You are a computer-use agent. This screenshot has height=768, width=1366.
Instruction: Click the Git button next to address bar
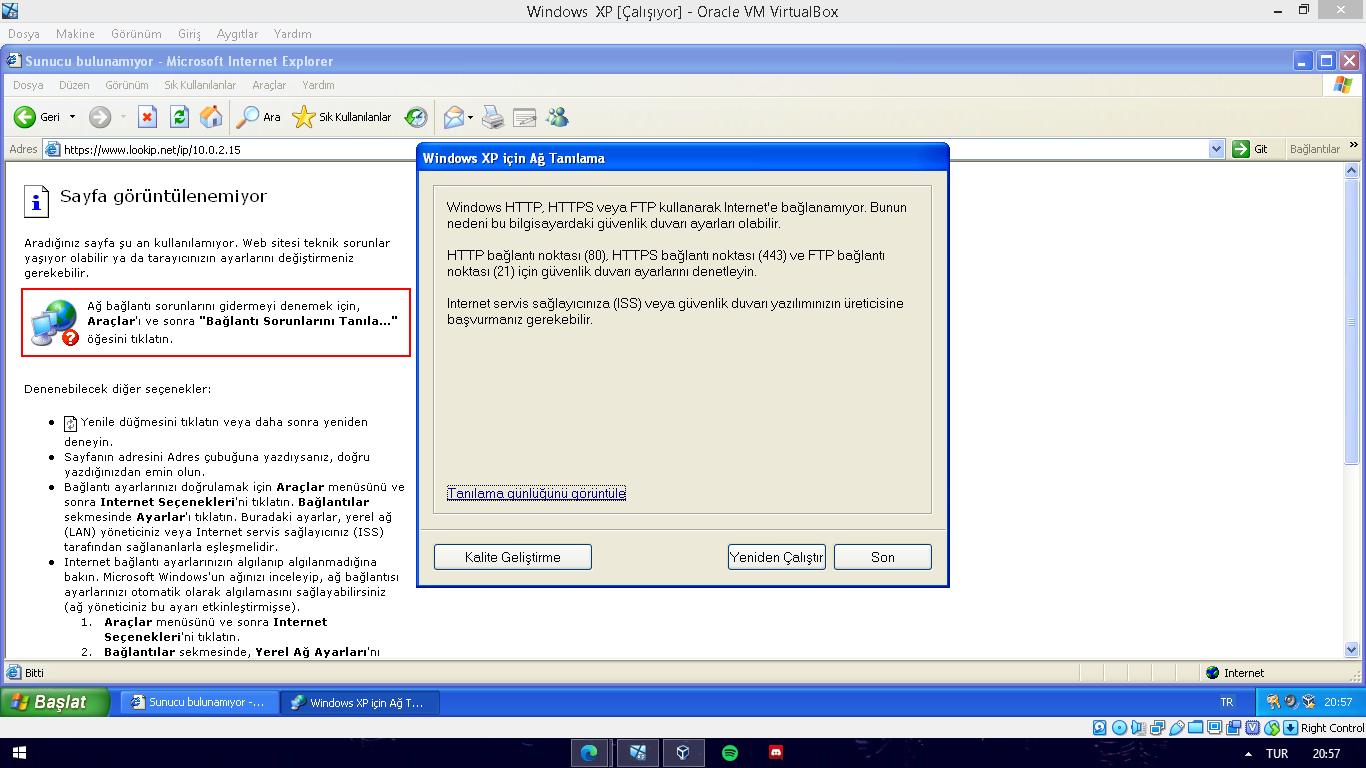(x=1253, y=149)
